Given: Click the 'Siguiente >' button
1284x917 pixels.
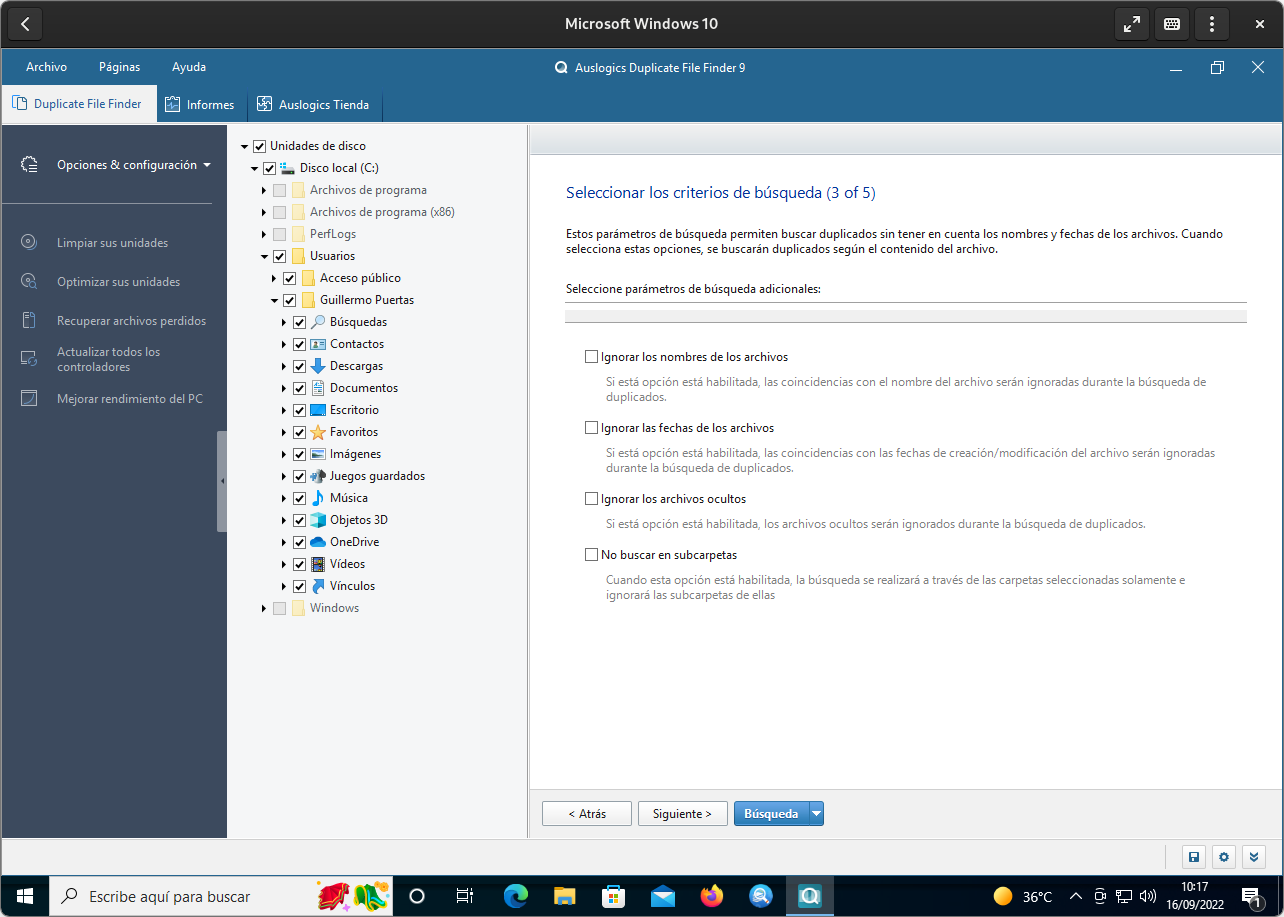Looking at the screenshot, I should [682, 814].
